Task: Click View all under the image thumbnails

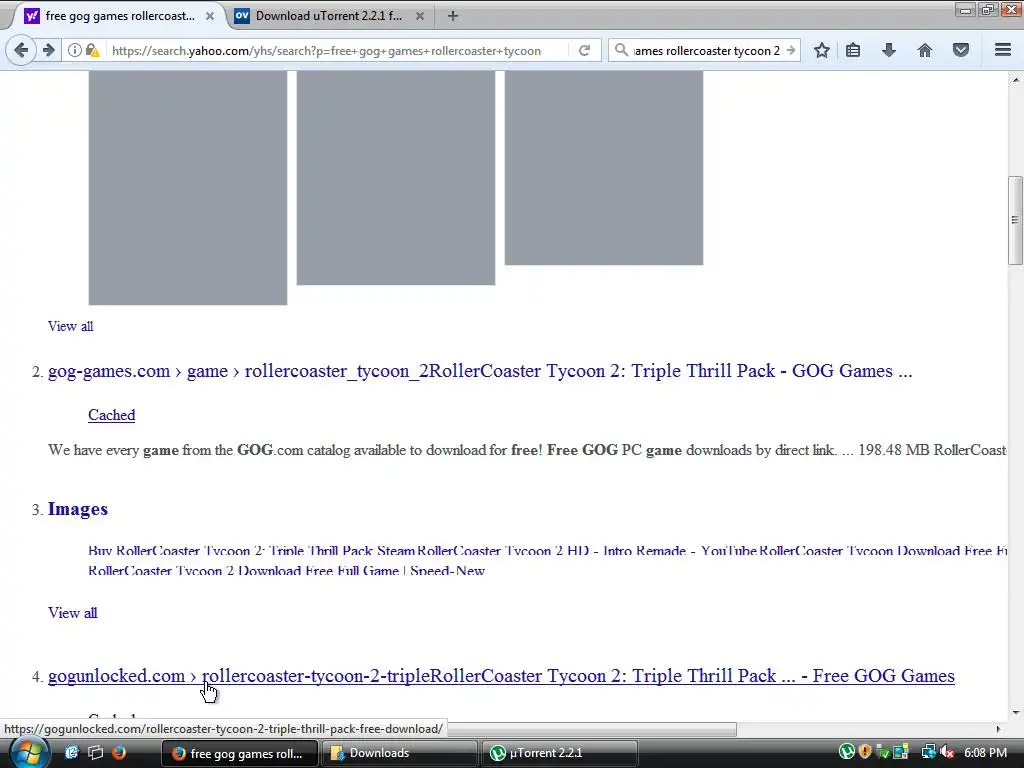Action: tap(71, 326)
